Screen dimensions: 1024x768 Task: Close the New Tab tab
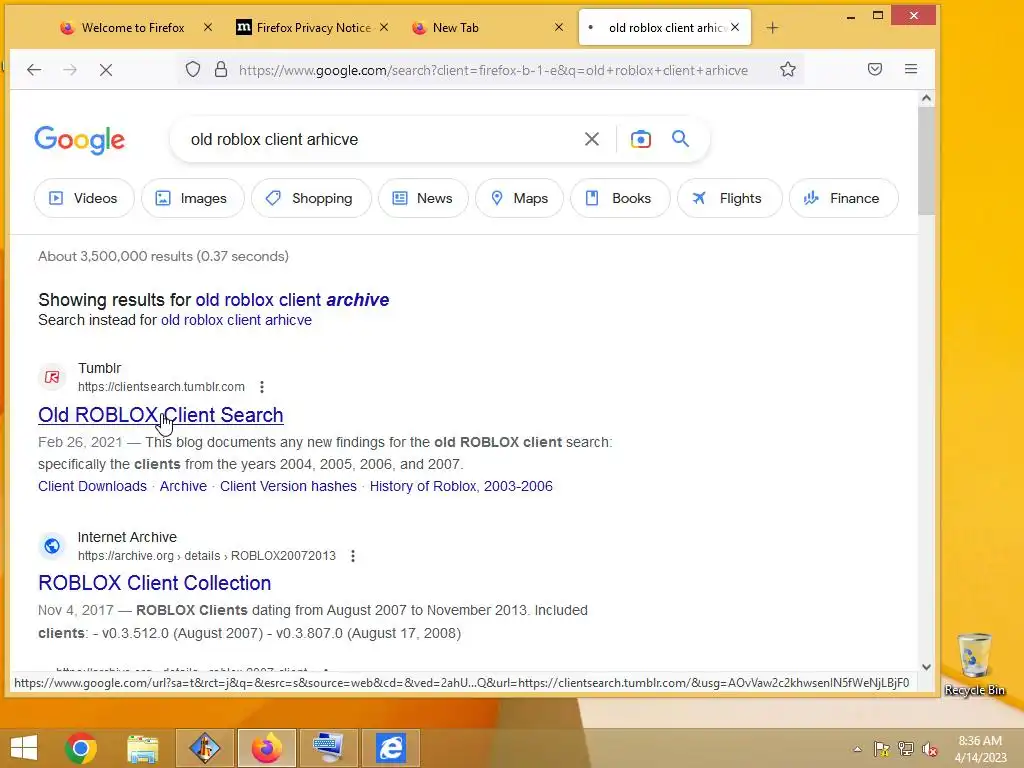559,27
